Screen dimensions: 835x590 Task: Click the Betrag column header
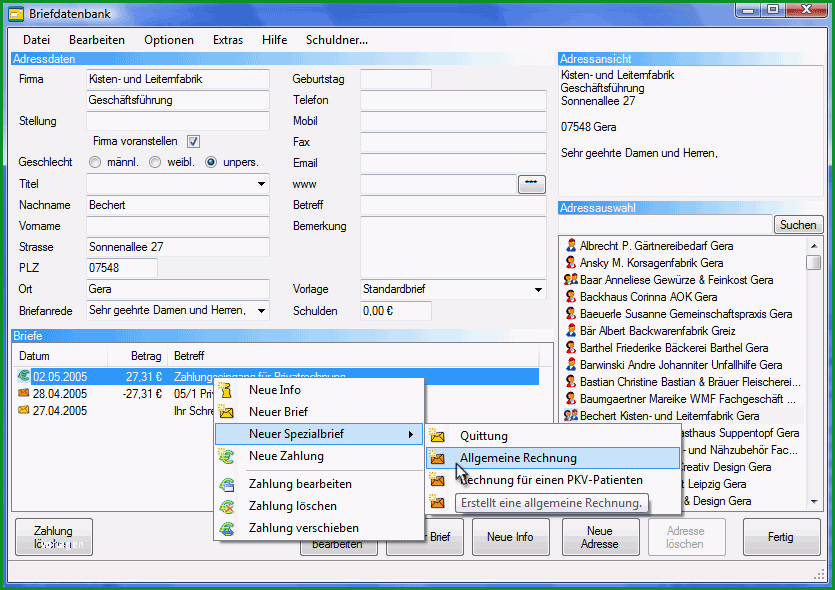click(x=137, y=356)
